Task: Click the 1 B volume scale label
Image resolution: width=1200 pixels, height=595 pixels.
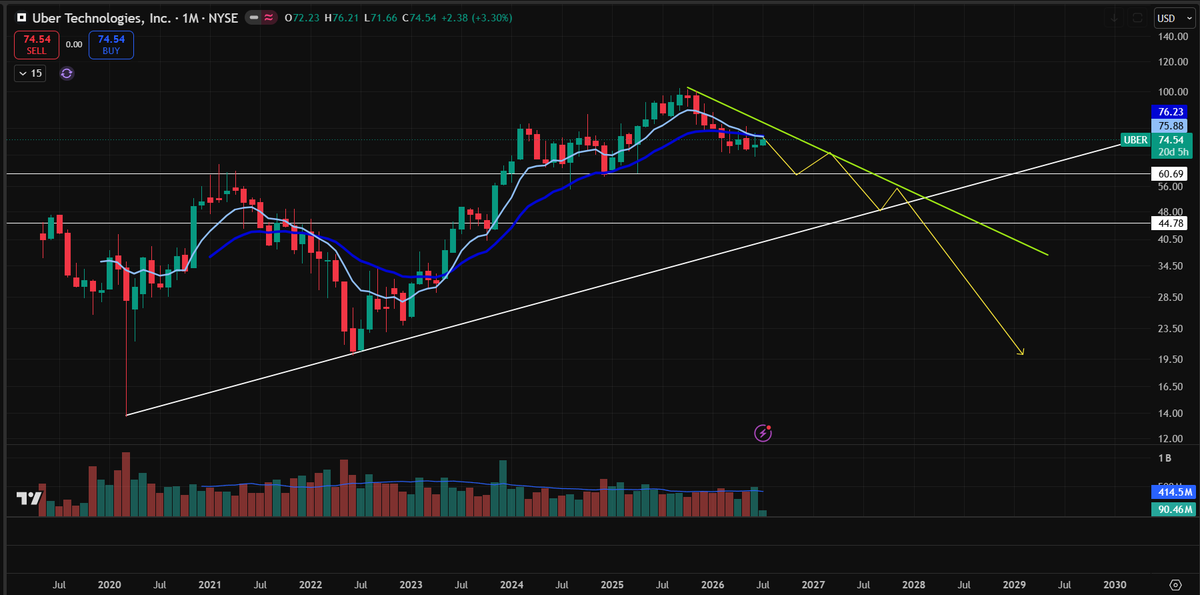Action: point(1166,457)
